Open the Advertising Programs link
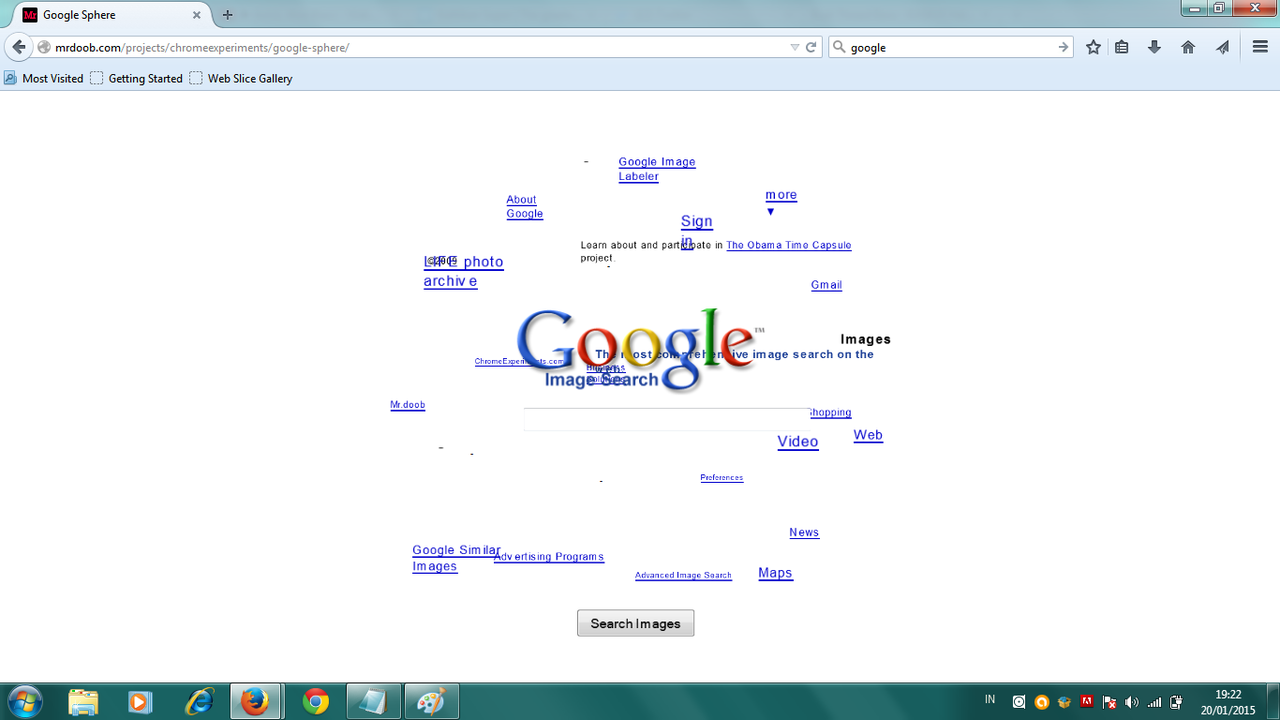 (549, 557)
